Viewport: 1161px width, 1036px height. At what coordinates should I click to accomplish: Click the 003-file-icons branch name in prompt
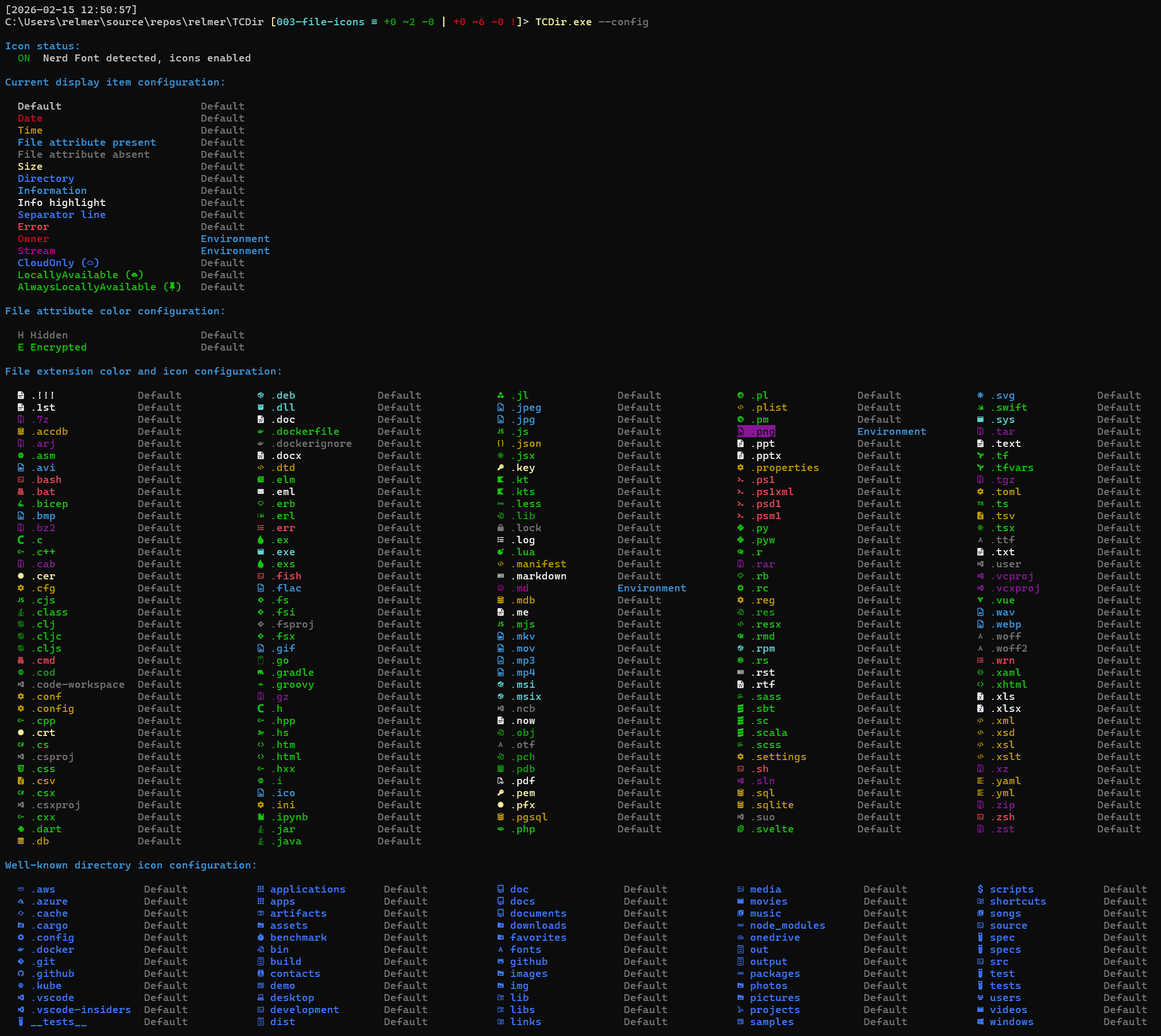[320, 22]
